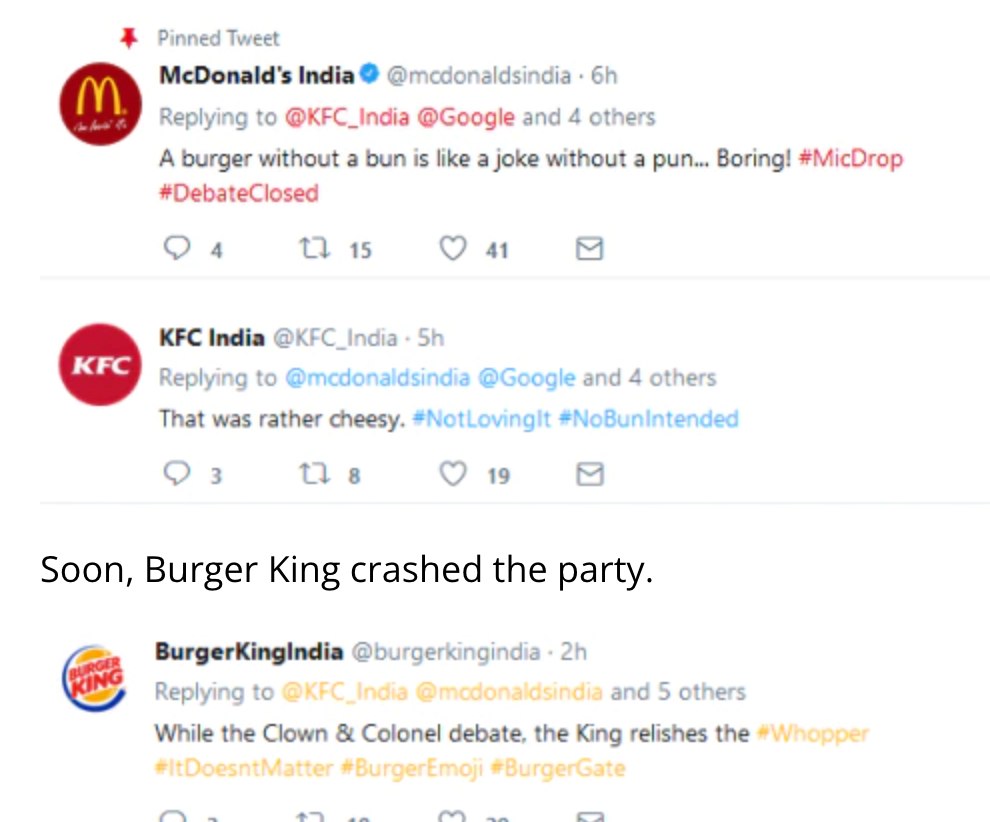Click the reply icon on McDonald's India tweet

pyautogui.click(x=176, y=248)
